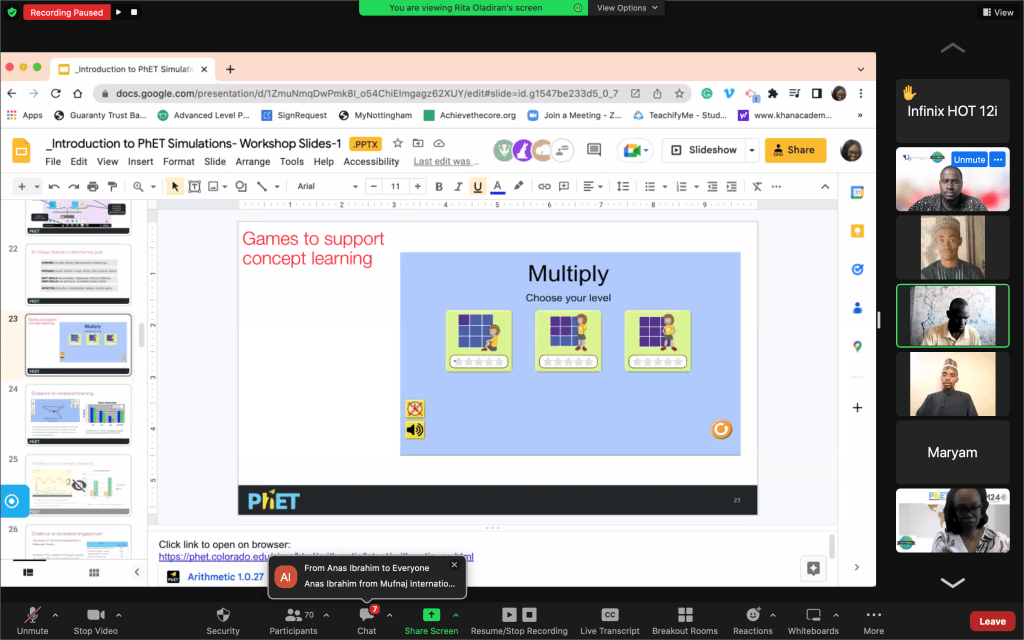Viewport: 1024px width, 640px height.
Task: Expand the Slideshow options dropdown arrow
Action: point(748,150)
